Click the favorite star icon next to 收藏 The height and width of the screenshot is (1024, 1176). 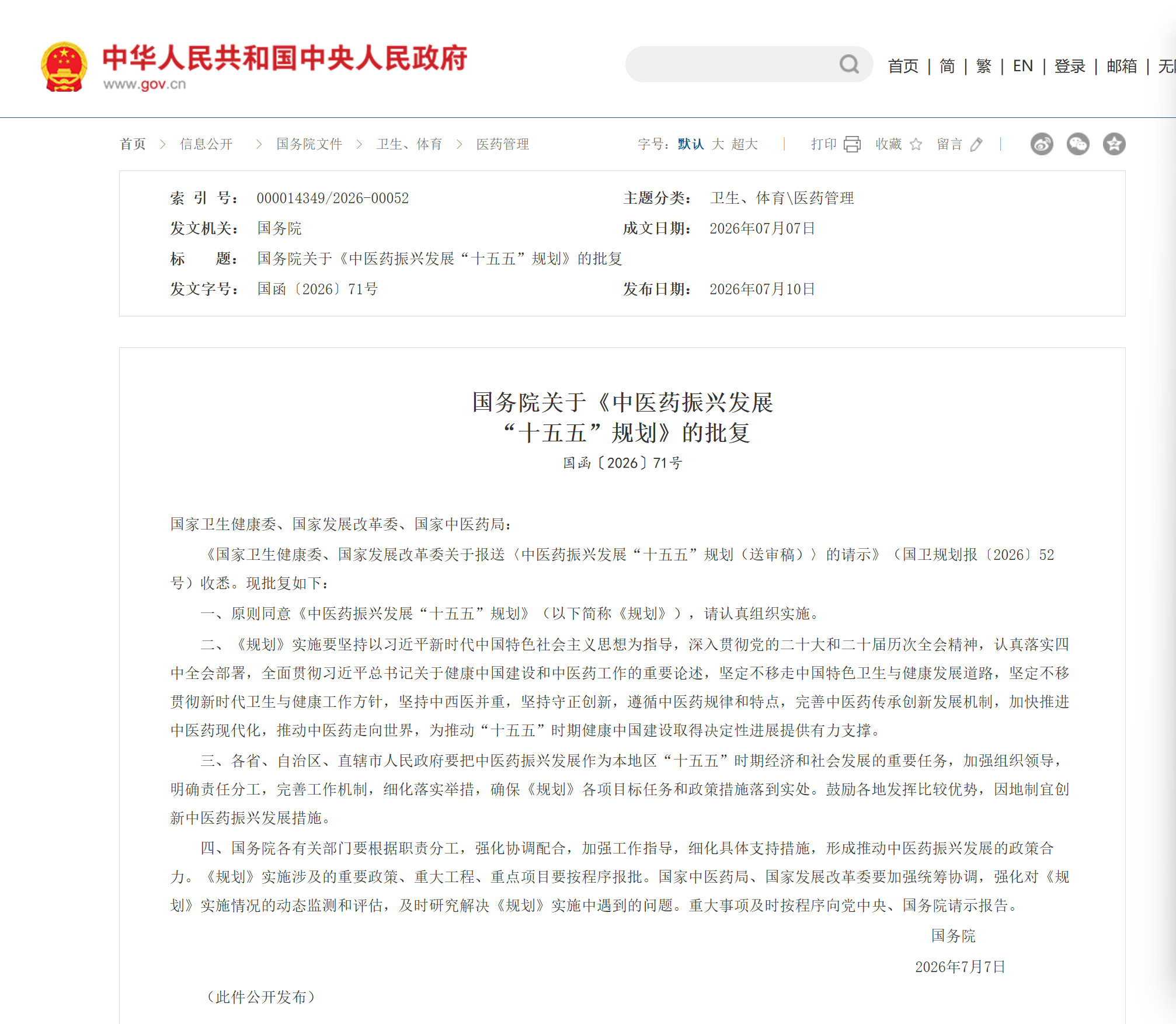pyautogui.click(x=916, y=144)
